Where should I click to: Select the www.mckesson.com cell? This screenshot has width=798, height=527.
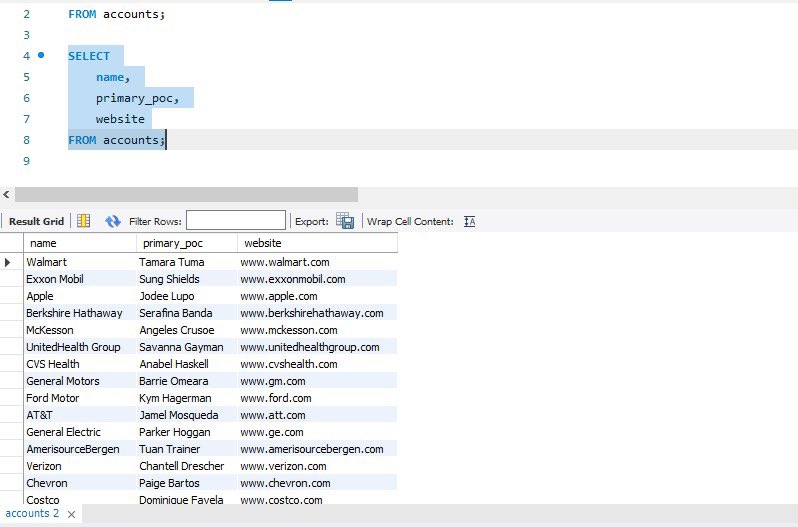317,330
